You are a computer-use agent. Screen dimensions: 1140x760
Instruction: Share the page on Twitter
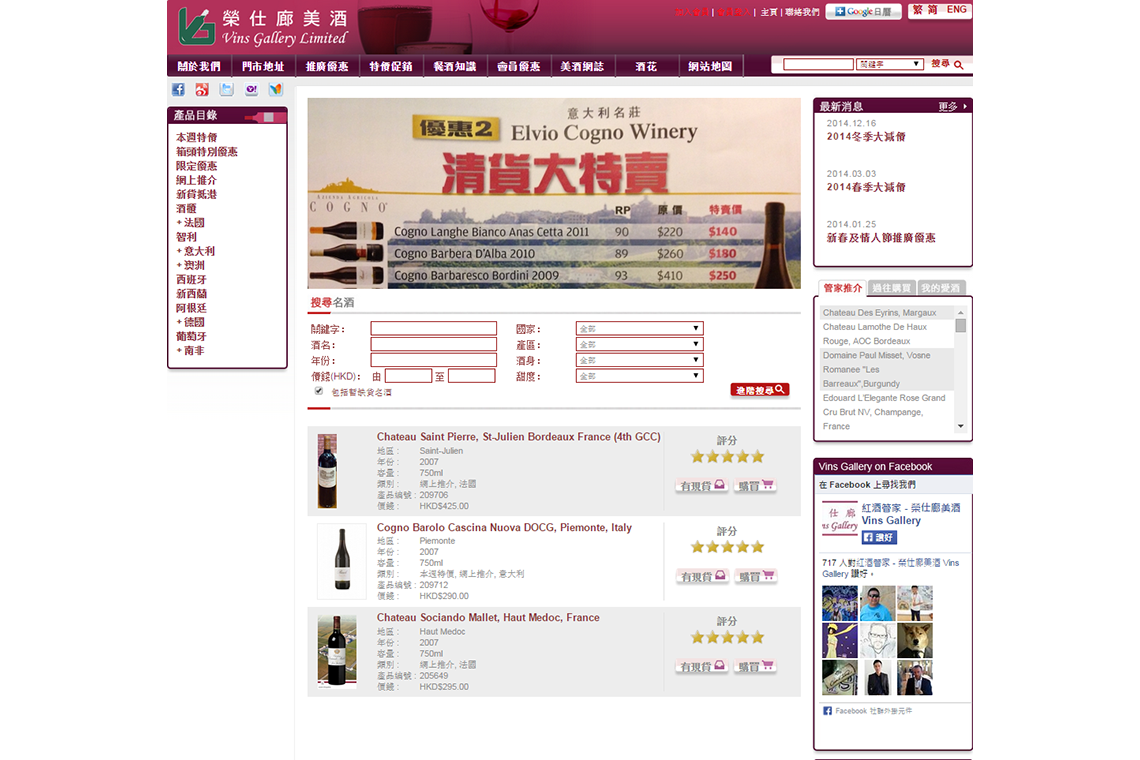(227, 89)
